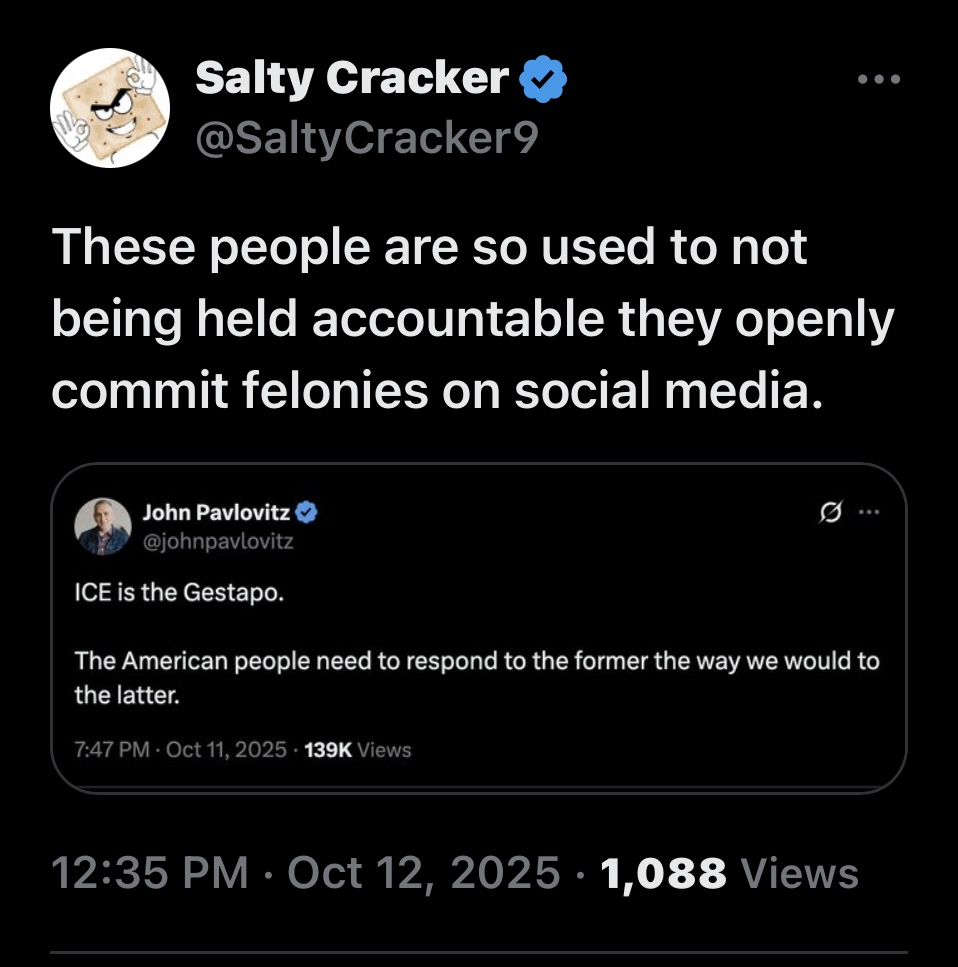
Task: Open Salty Cracker's profile picture
Action: 110,108
